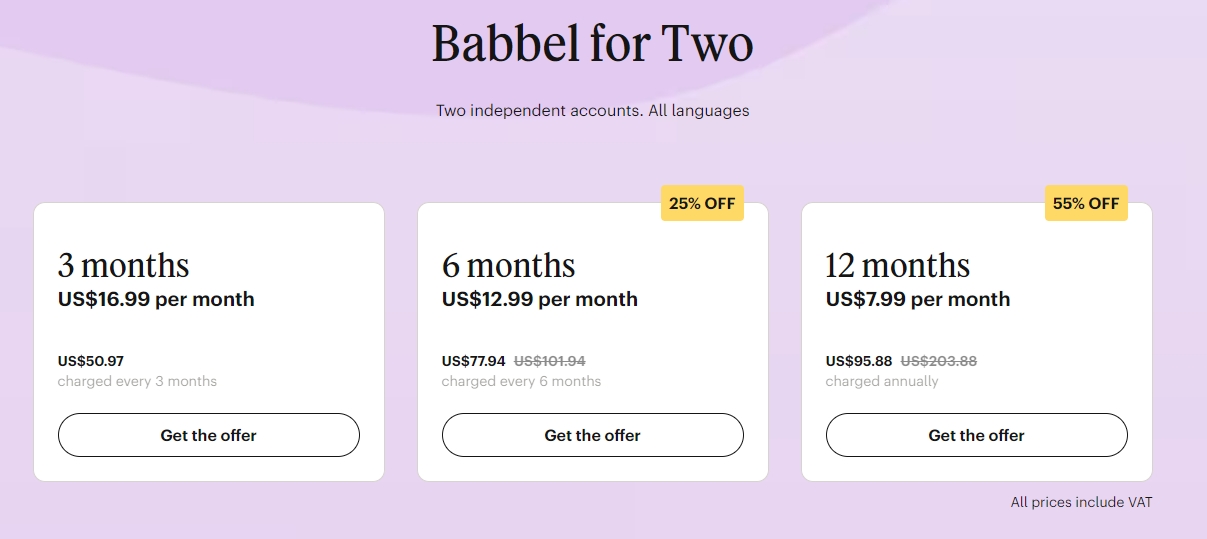Click the 25% OFF badge
This screenshot has width=1207, height=539.
click(x=702, y=203)
